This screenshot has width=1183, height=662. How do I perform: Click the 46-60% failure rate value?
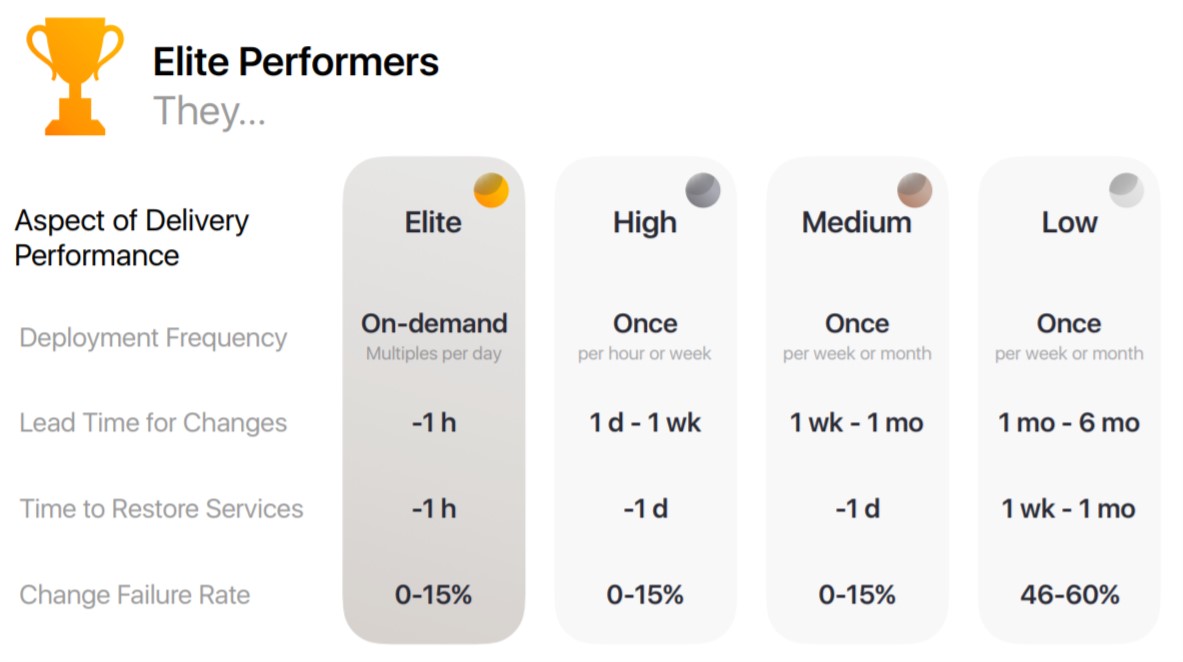pyautogui.click(x=1070, y=595)
